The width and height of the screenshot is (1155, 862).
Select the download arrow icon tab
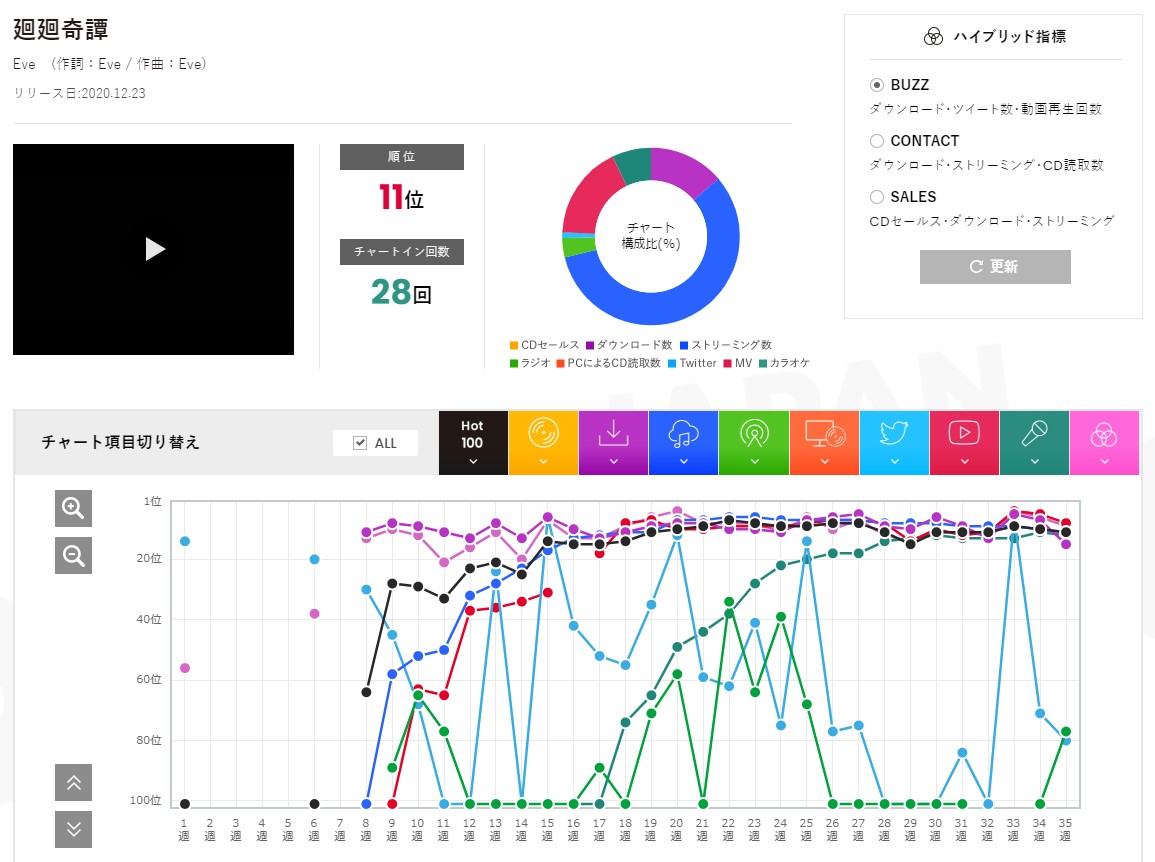click(x=613, y=443)
